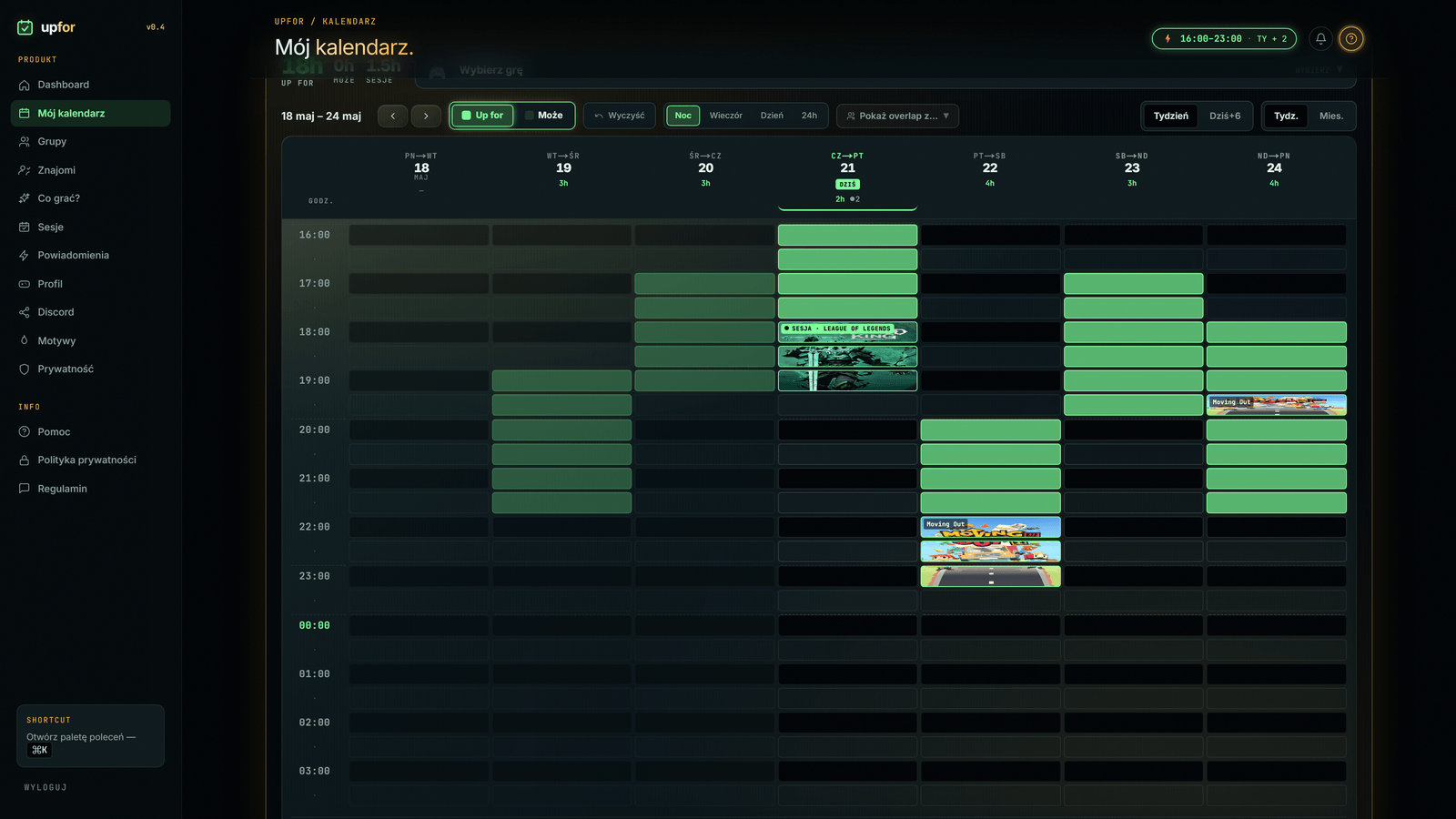Open the League of Legends session block
This screenshot has height=819, width=1456.
point(847,357)
